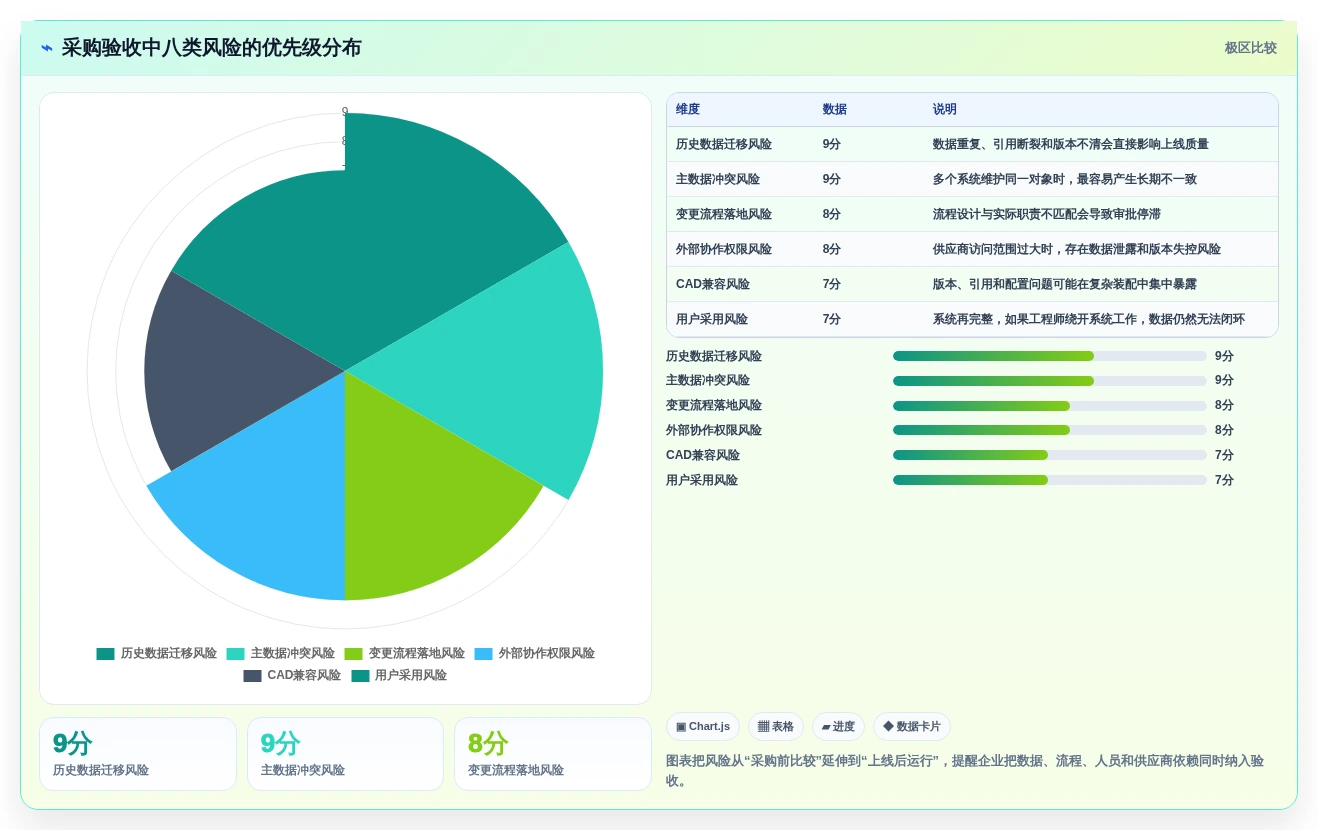The image size is (1318, 830).
Task: Click the 8分 value in the 变更流程落地风险 table row
Action: tap(832, 215)
